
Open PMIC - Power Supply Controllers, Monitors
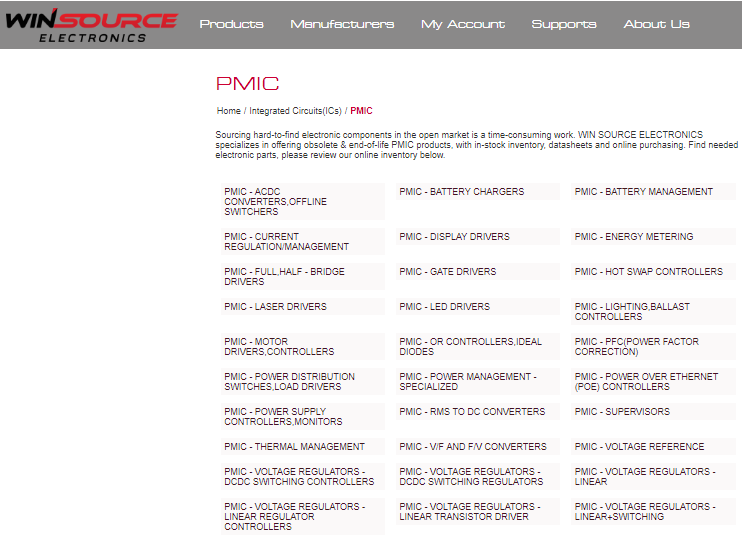303,416
